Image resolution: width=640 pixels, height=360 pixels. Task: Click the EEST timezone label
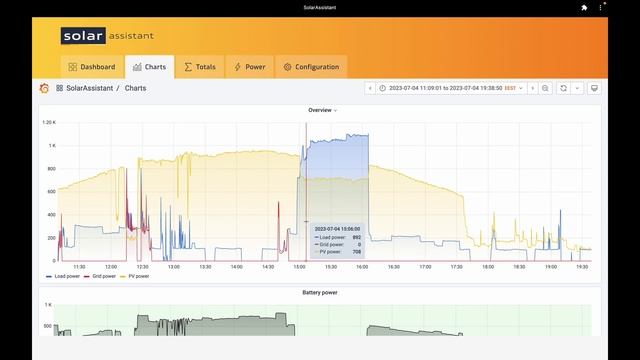click(x=510, y=88)
